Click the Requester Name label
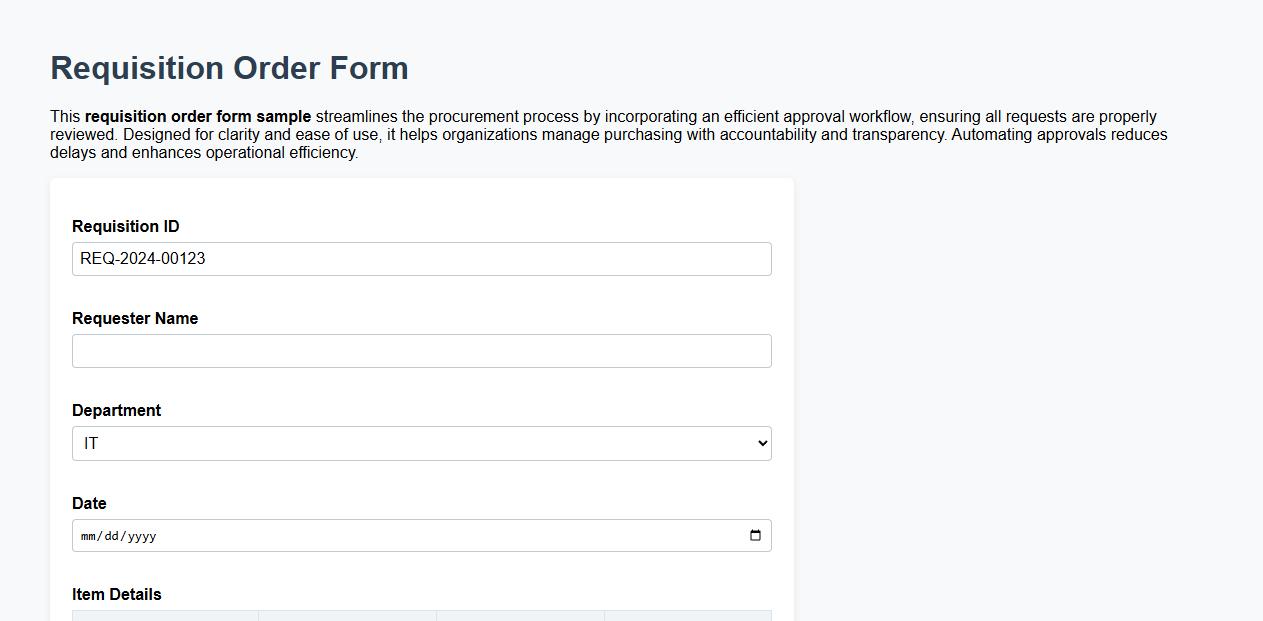Image resolution: width=1263 pixels, height=621 pixels. click(x=134, y=318)
